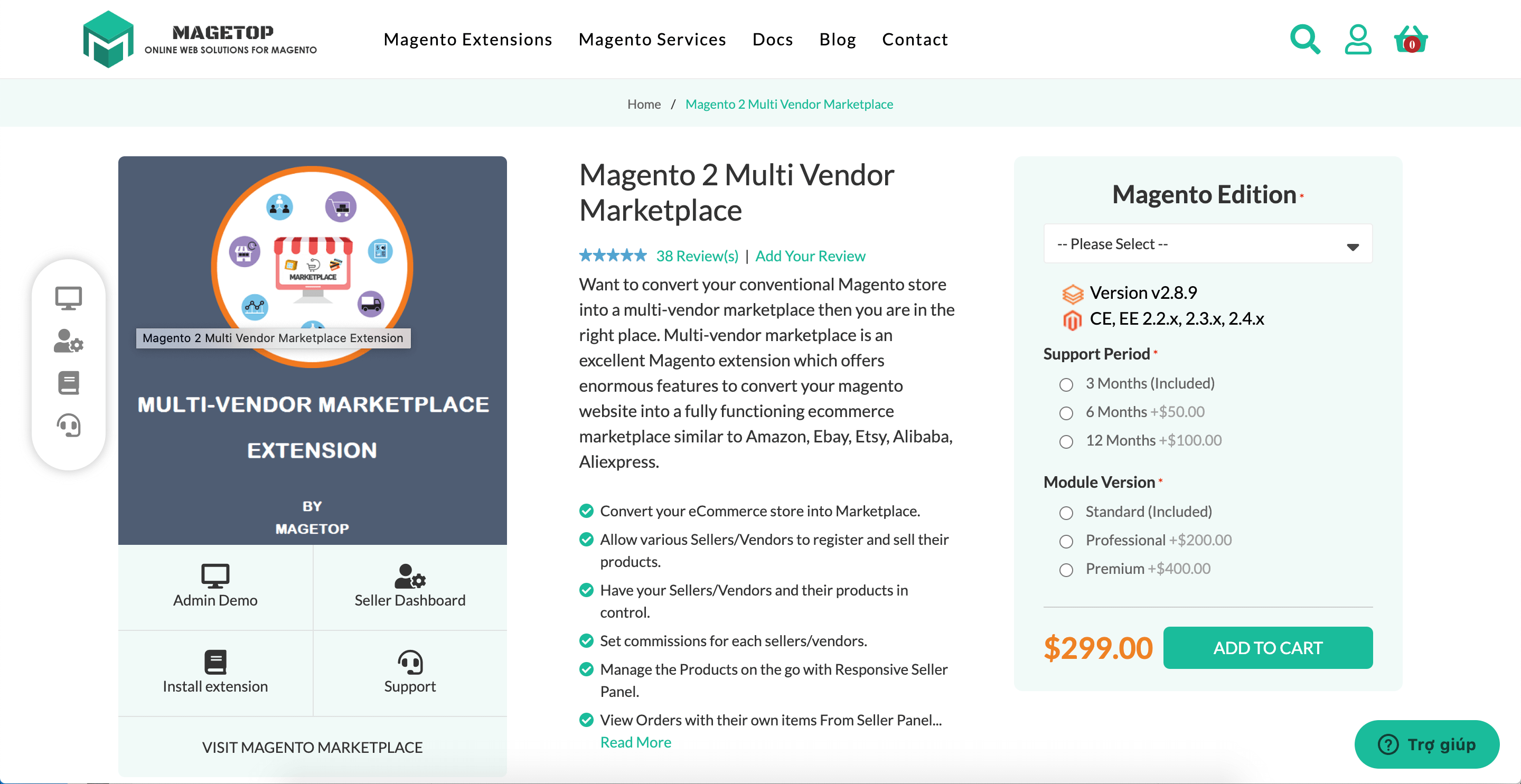Select the 6 Months +$50.00 support option
Viewport: 1521px width, 784px height.
pos(1066,413)
